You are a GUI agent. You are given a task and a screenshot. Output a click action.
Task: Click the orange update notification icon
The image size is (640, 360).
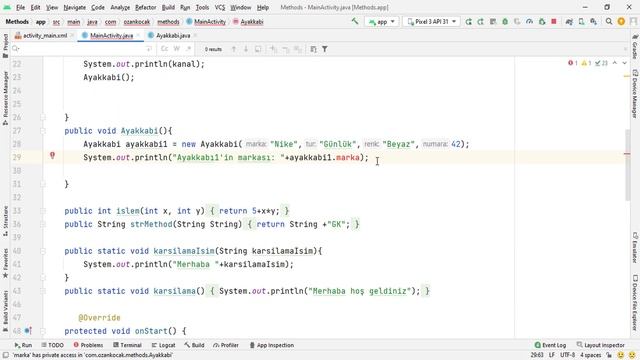coord(621,22)
